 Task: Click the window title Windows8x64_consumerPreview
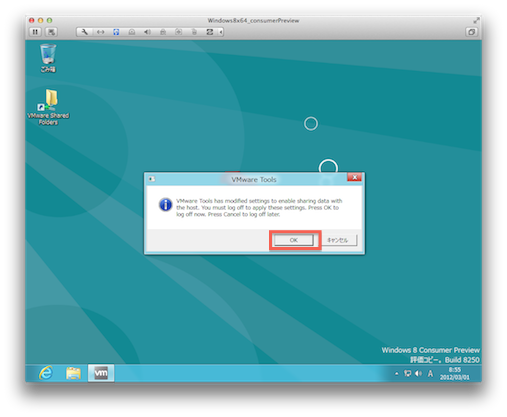[x=253, y=21]
